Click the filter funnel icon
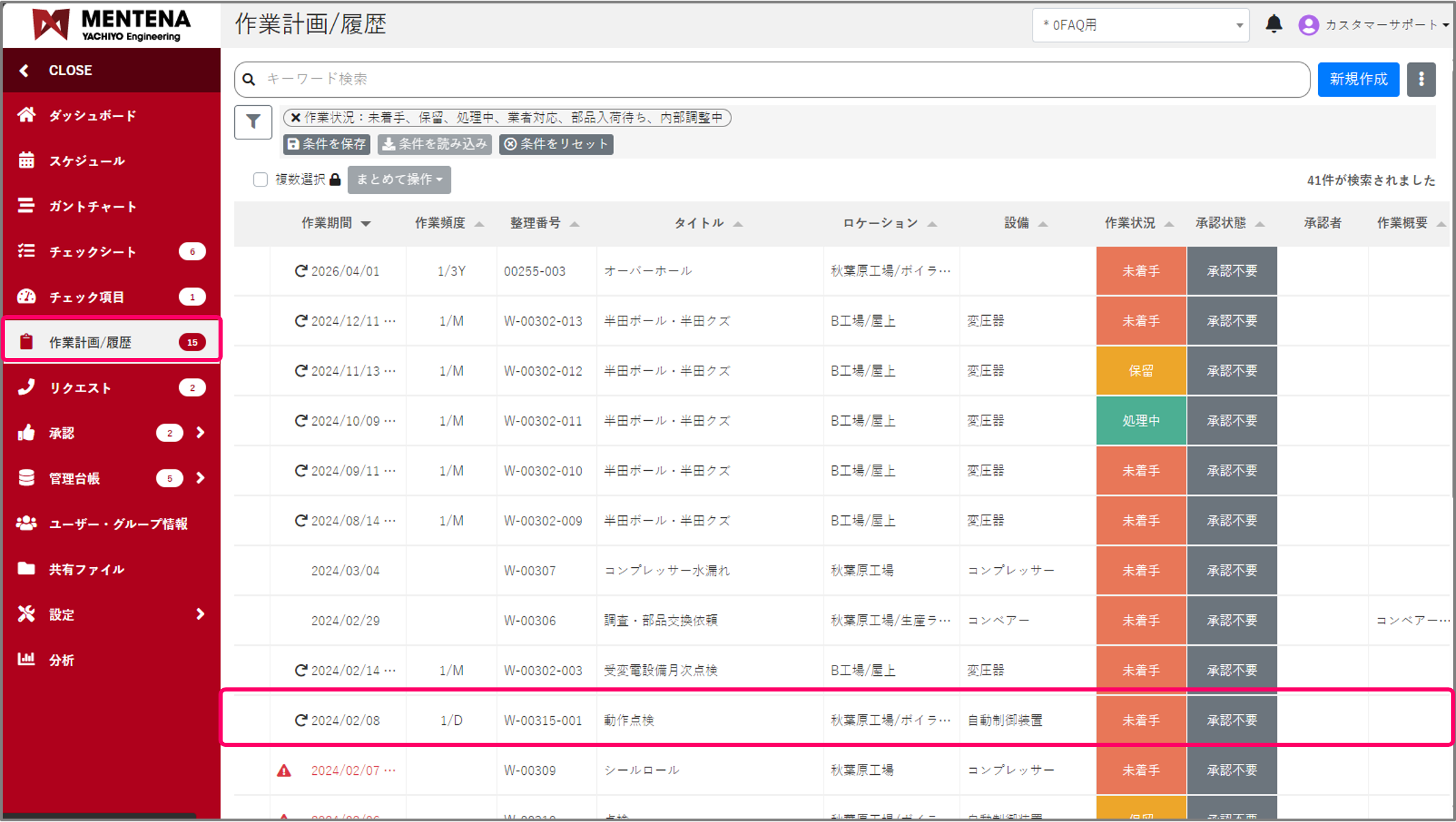 pyautogui.click(x=253, y=122)
